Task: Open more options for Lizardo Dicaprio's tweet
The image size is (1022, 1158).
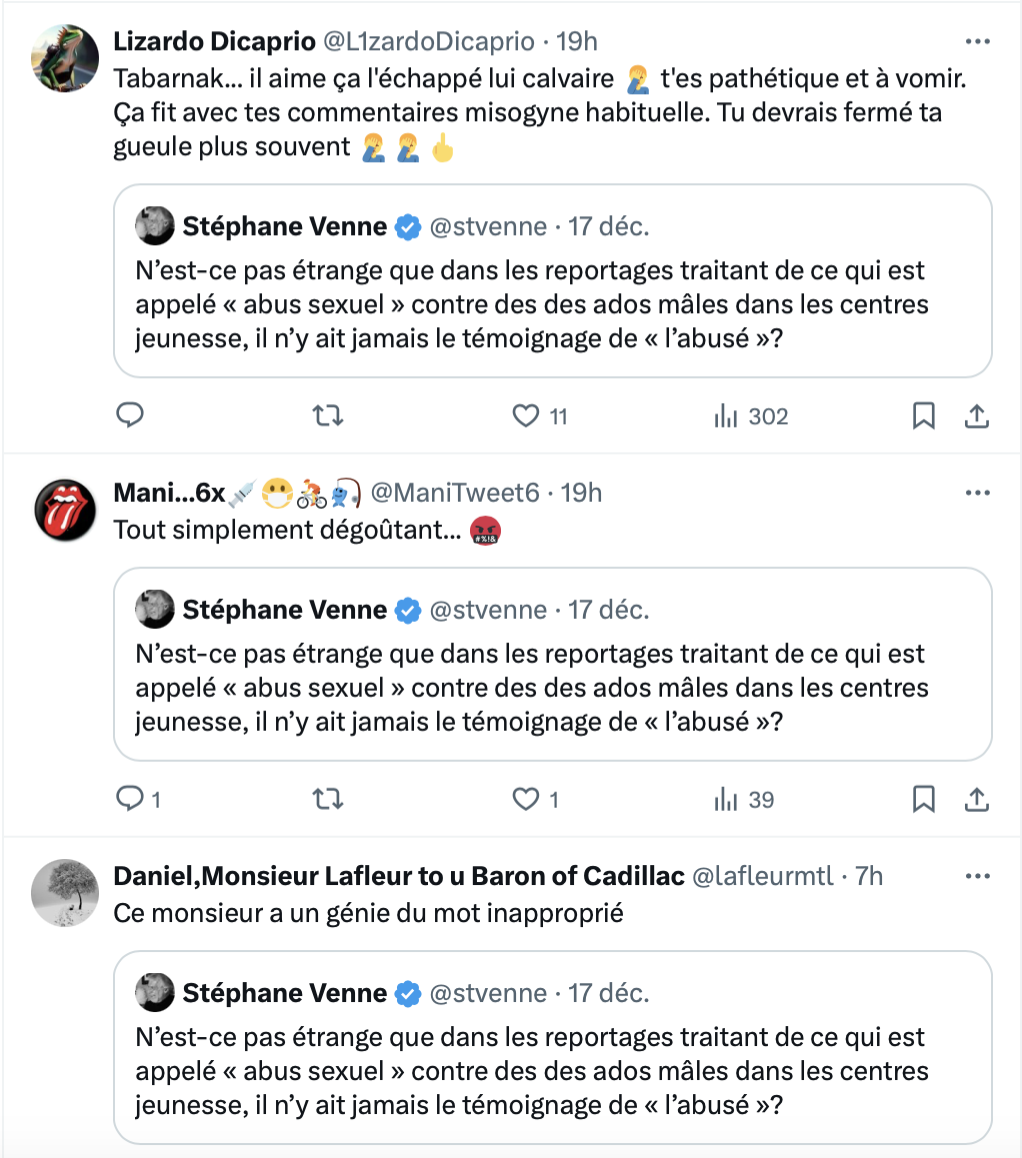Action: pos(978,41)
